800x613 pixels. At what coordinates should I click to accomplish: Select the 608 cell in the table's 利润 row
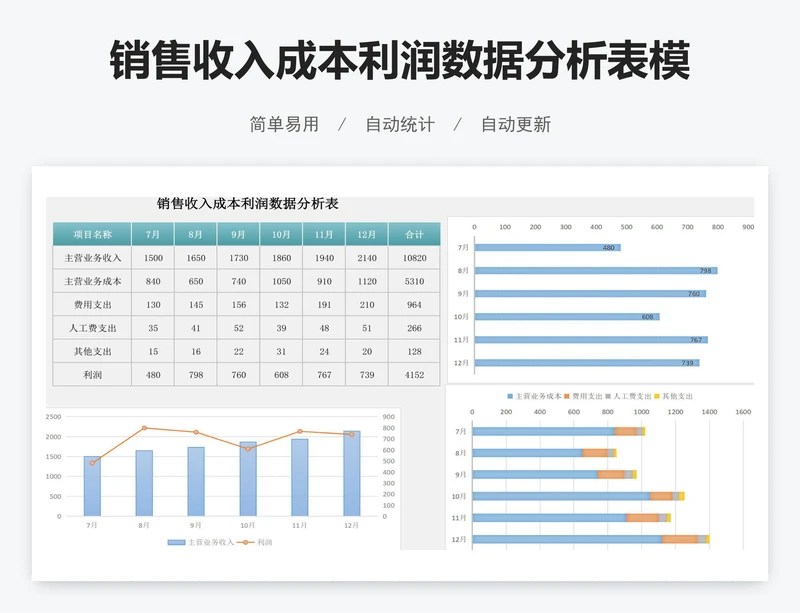point(281,375)
